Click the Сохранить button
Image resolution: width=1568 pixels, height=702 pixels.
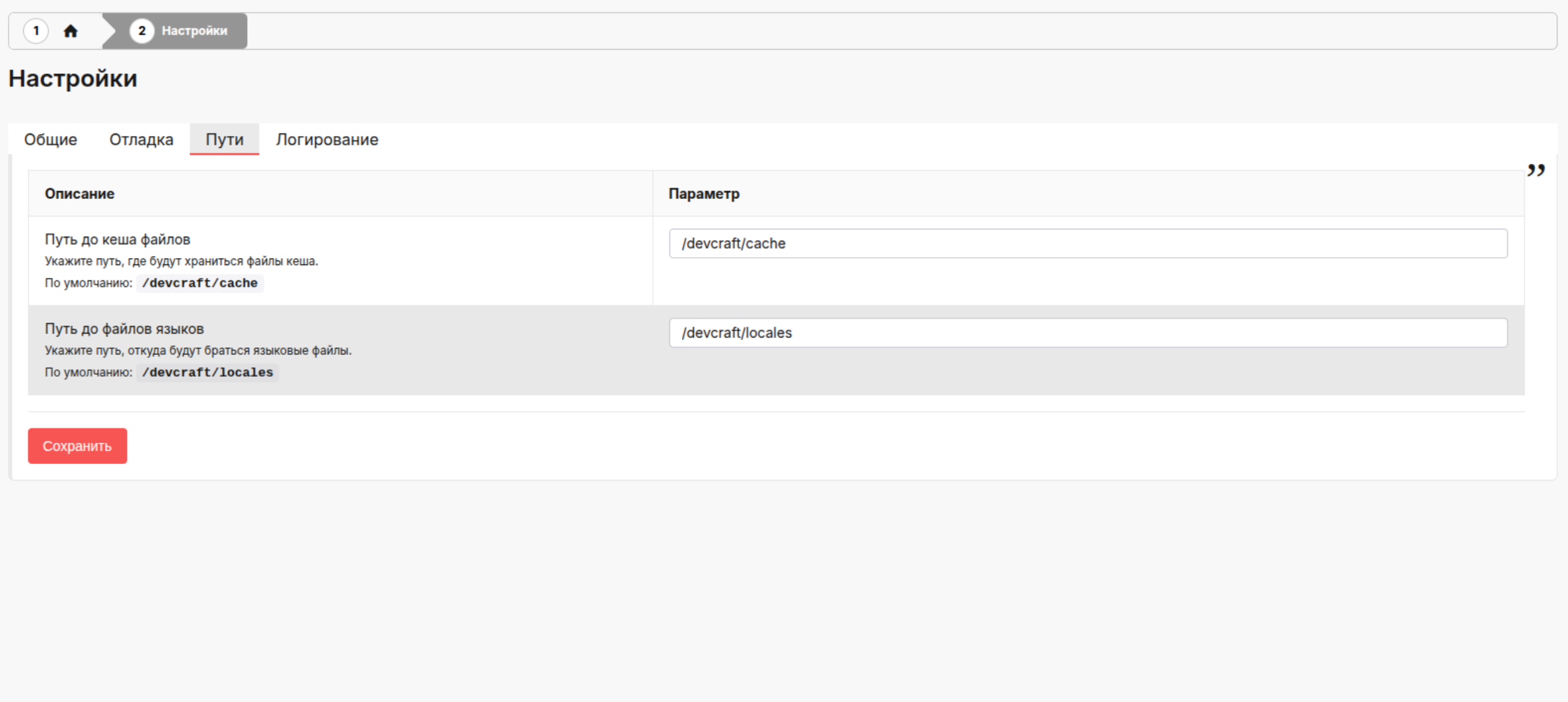coord(77,446)
